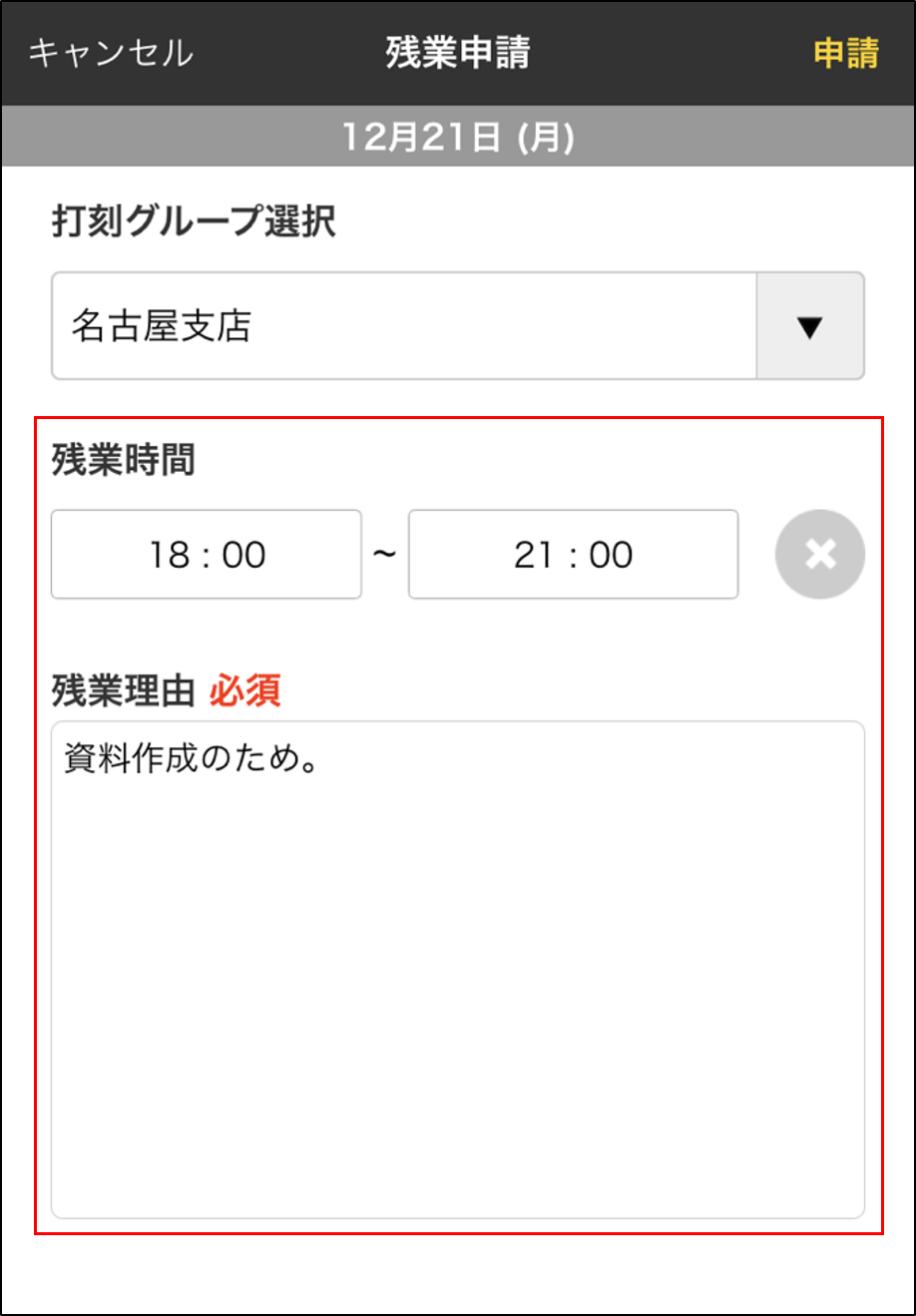Tap the circular clear button beside time fields
Viewport: 916px width, 1316px height.
[x=818, y=554]
